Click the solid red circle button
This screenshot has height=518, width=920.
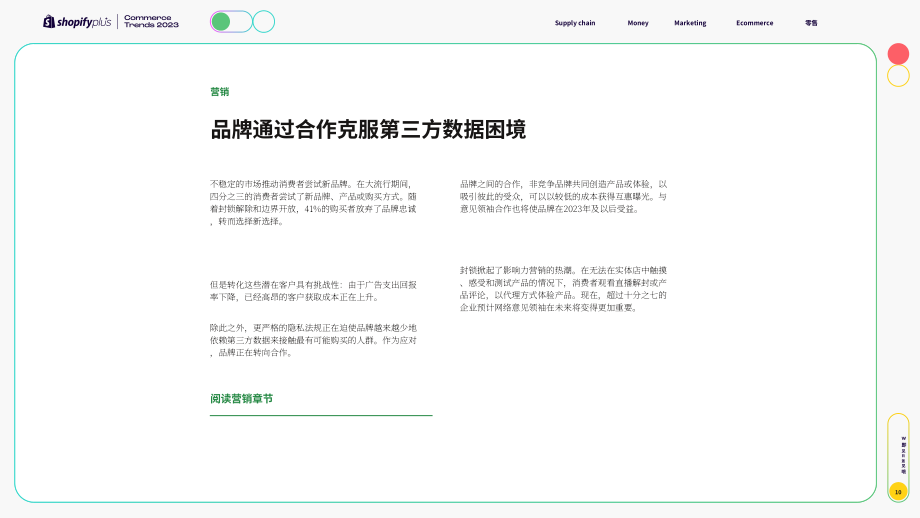tap(898, 54)
